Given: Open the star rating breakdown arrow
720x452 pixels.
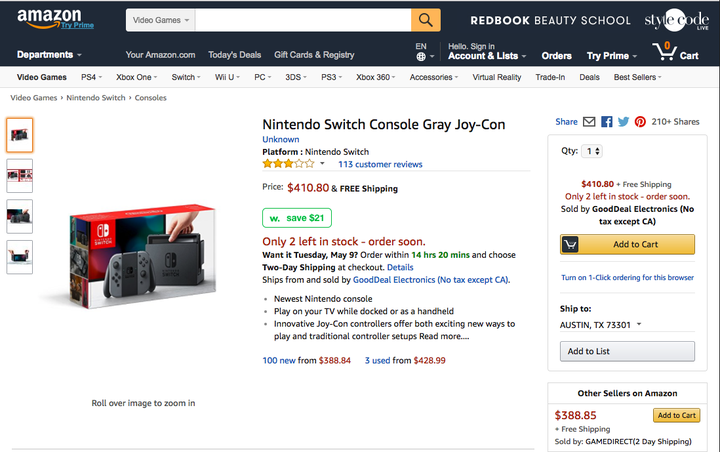Looking at the screenshot, I should pyautogui.click(x=322, y=164).
